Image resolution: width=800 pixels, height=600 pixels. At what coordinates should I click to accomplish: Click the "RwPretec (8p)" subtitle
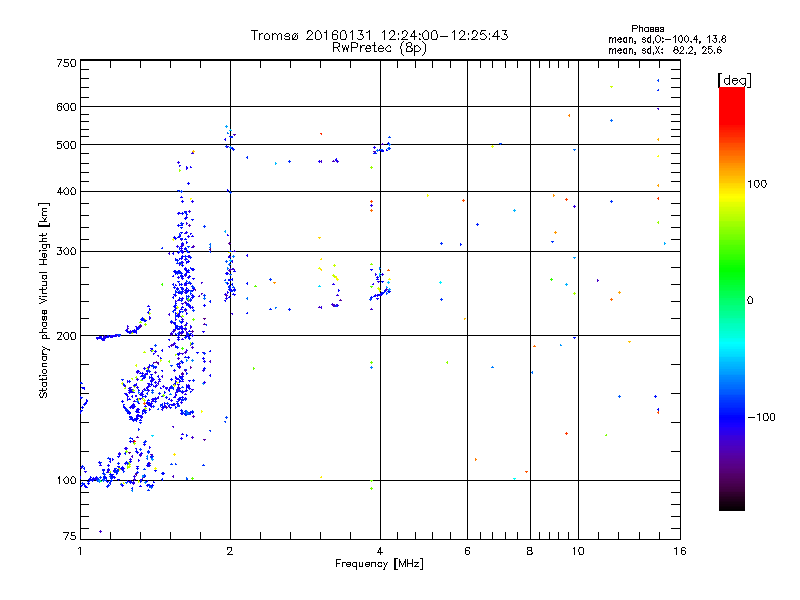click(379, 48)
